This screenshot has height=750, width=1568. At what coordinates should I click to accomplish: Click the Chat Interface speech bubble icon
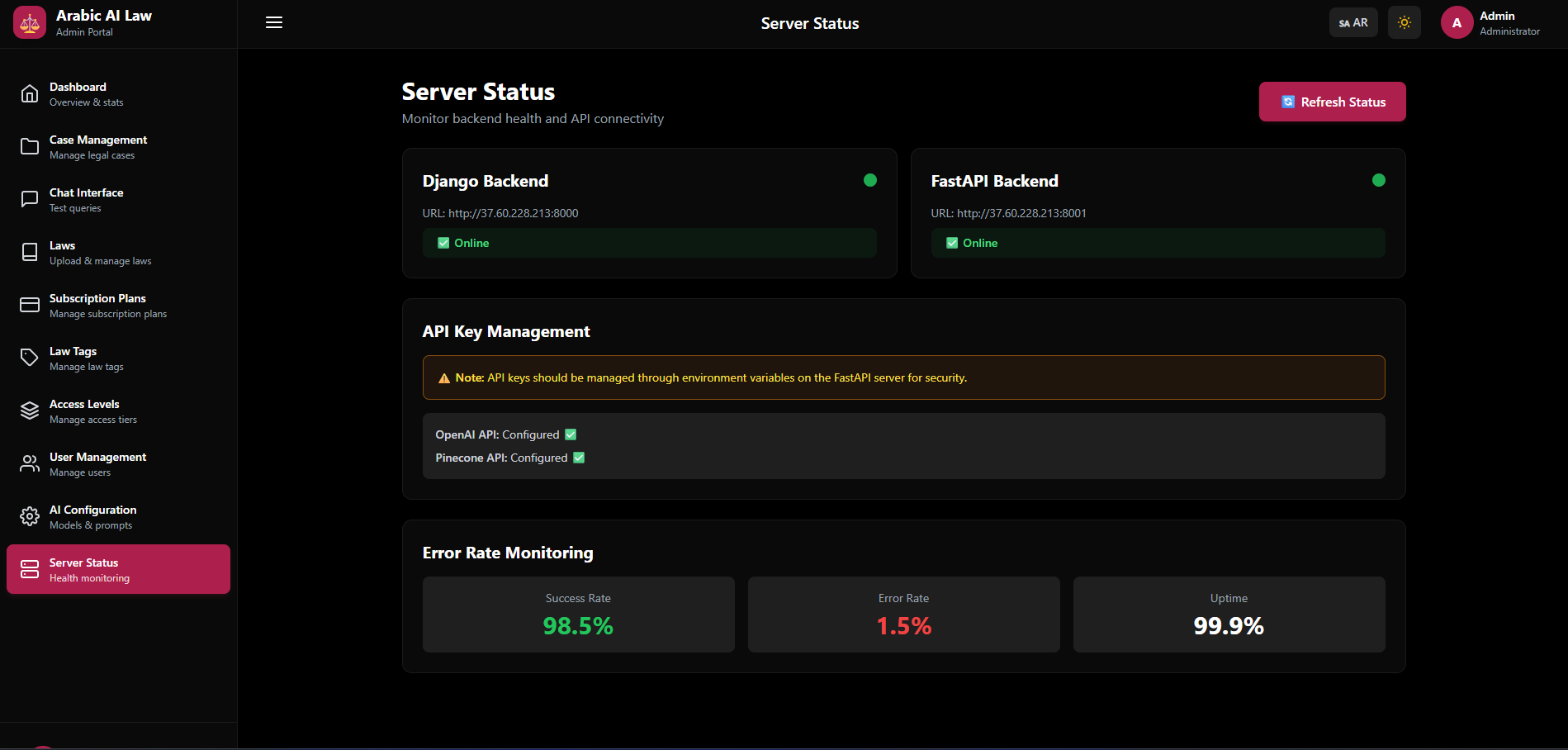[x=30, y=199]
